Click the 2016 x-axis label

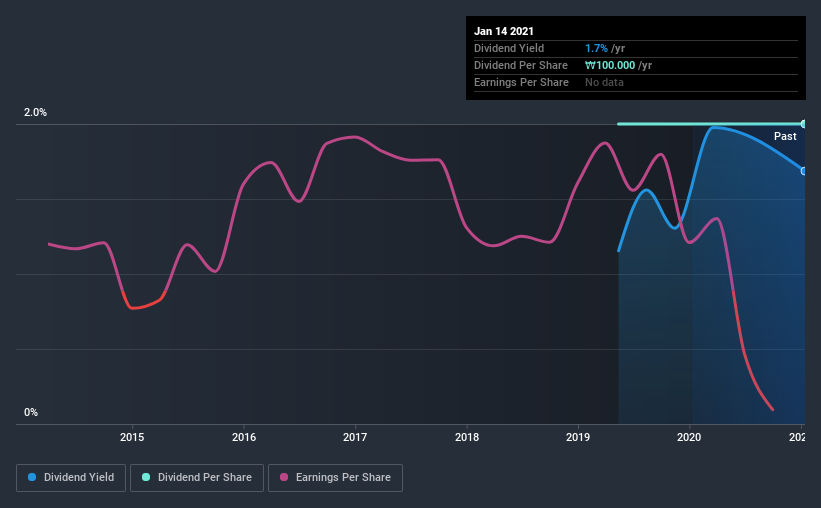point(244,437)
